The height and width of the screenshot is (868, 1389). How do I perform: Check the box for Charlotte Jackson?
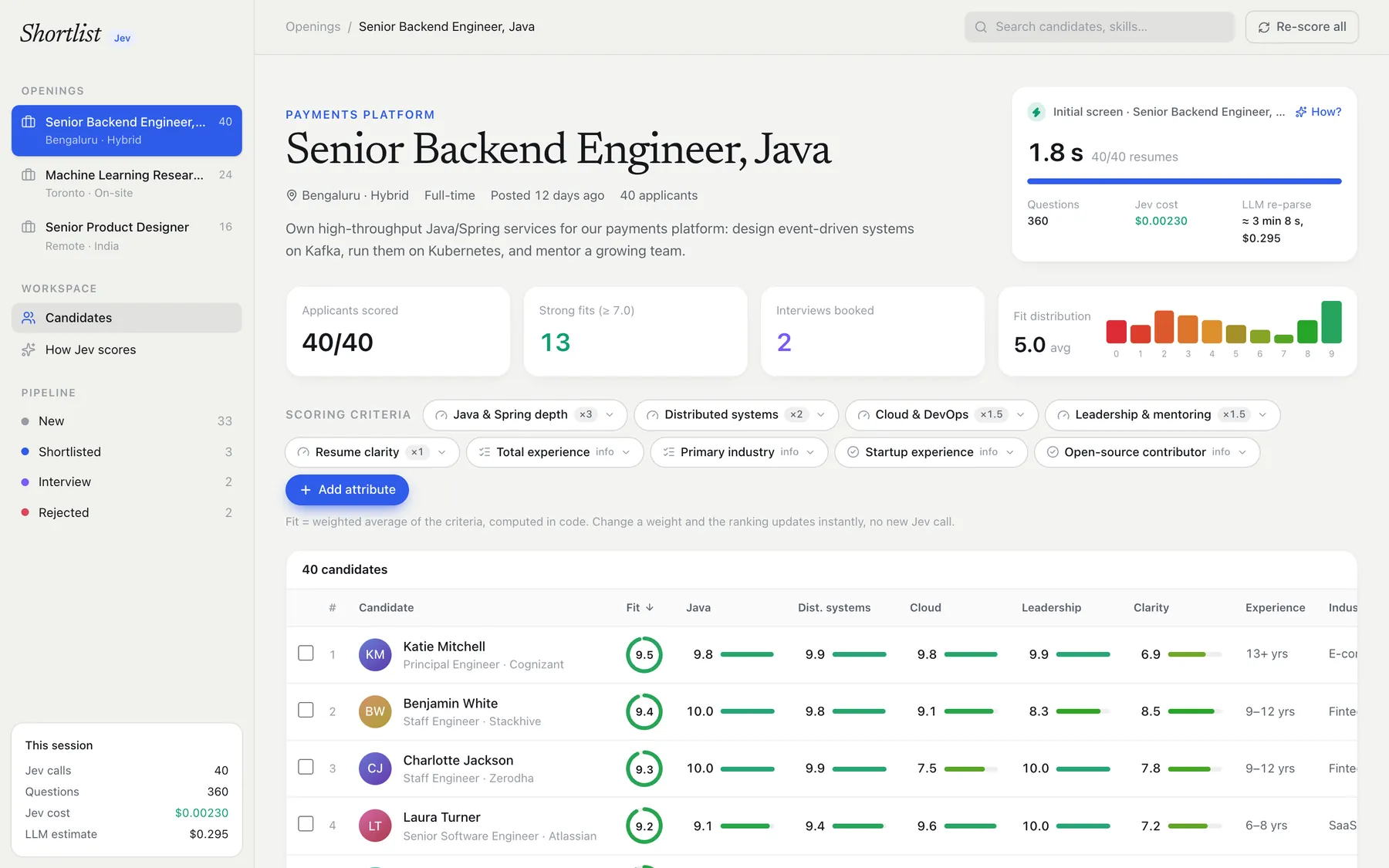[x=306, y=767]
